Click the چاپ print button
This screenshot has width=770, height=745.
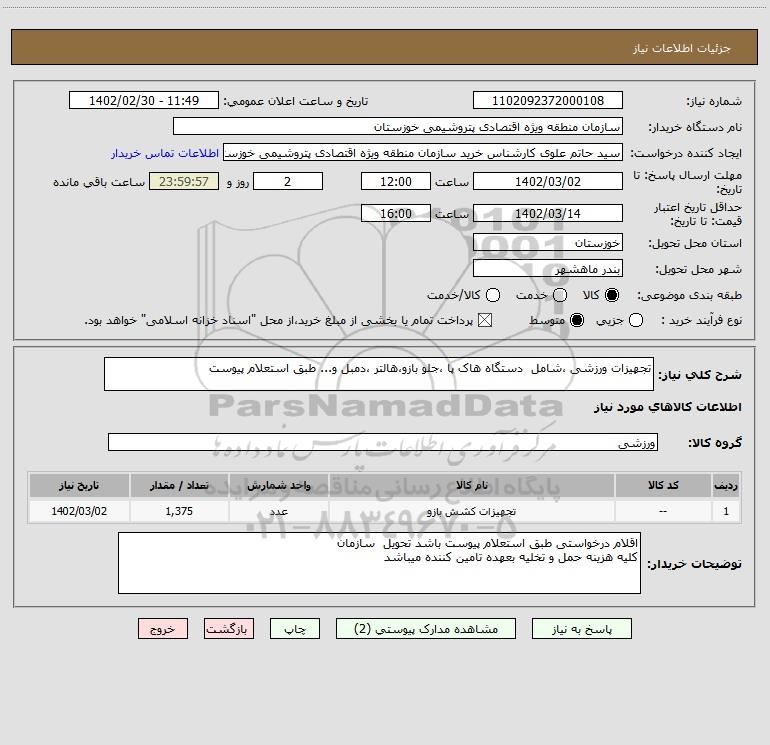pyautogui.click(x=295, y=629)
